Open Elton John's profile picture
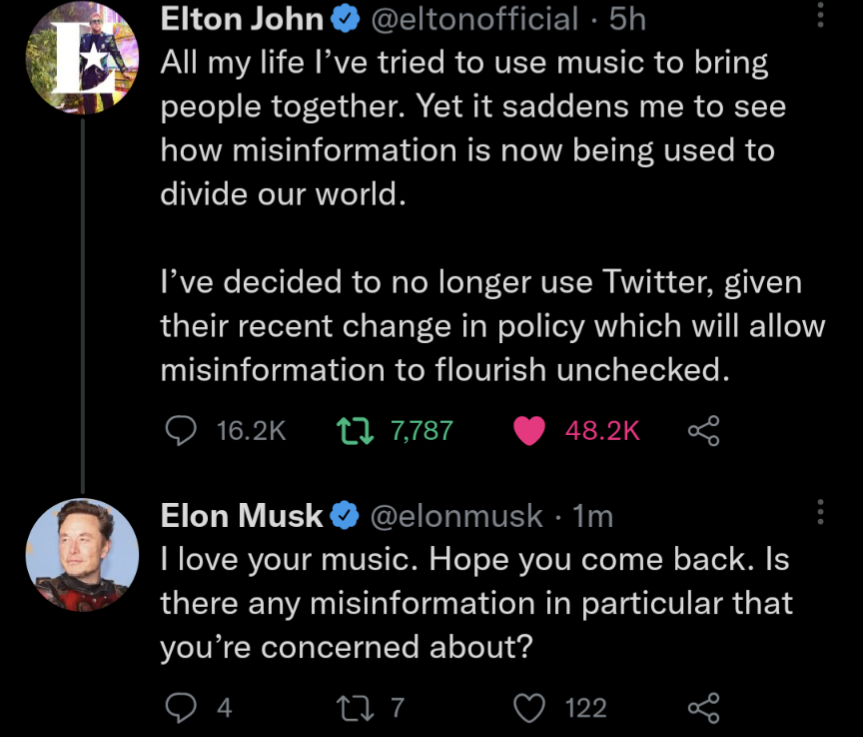The height and width of the screenshot is (737, 863). coord(82,58)
